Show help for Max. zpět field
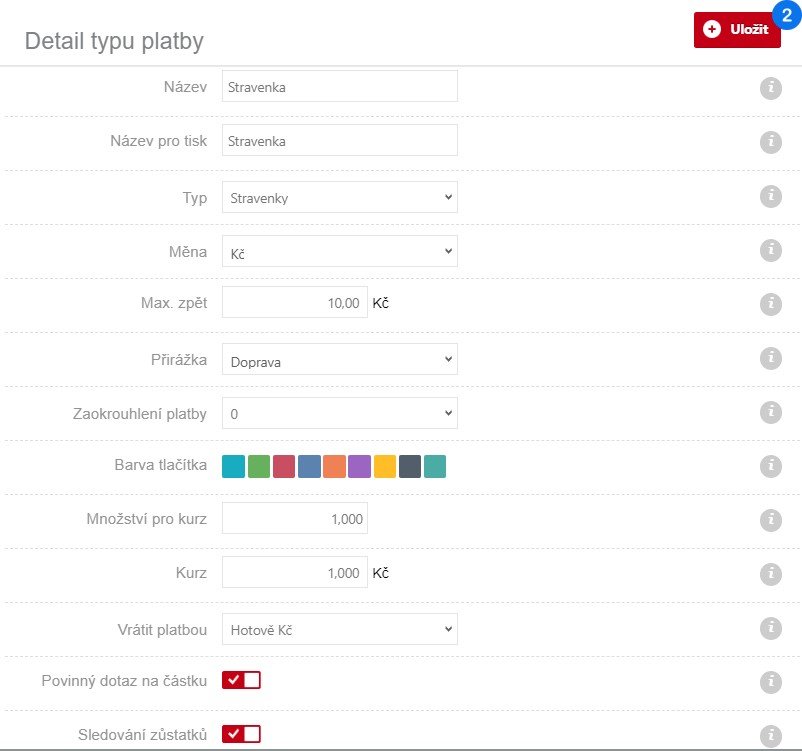Viewport: 802px width, 751px height. click(x=770, y=304)
